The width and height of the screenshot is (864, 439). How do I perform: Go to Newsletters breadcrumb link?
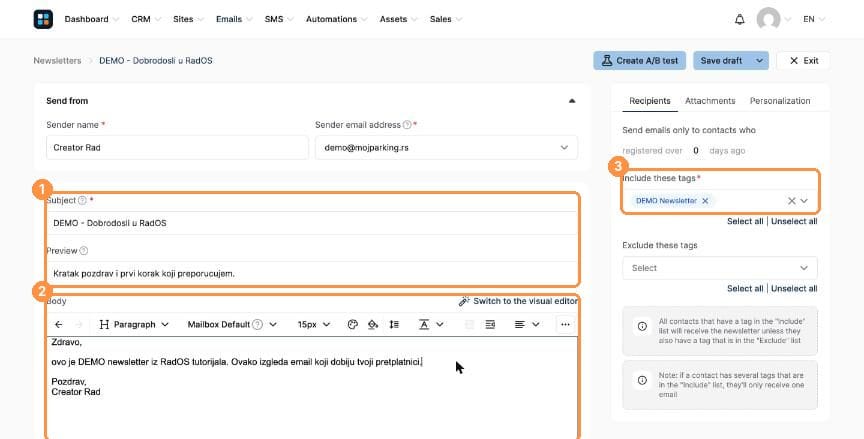[x=57, y=61]
